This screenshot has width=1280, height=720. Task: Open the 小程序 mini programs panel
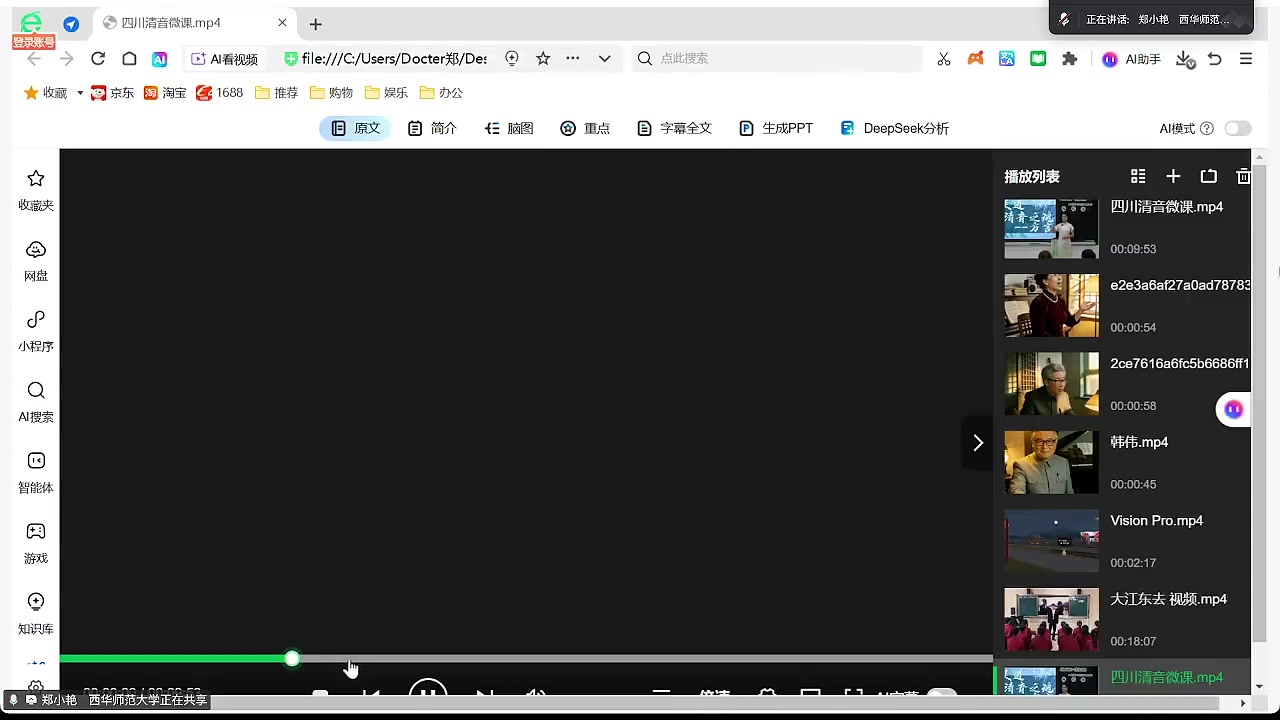36,331
